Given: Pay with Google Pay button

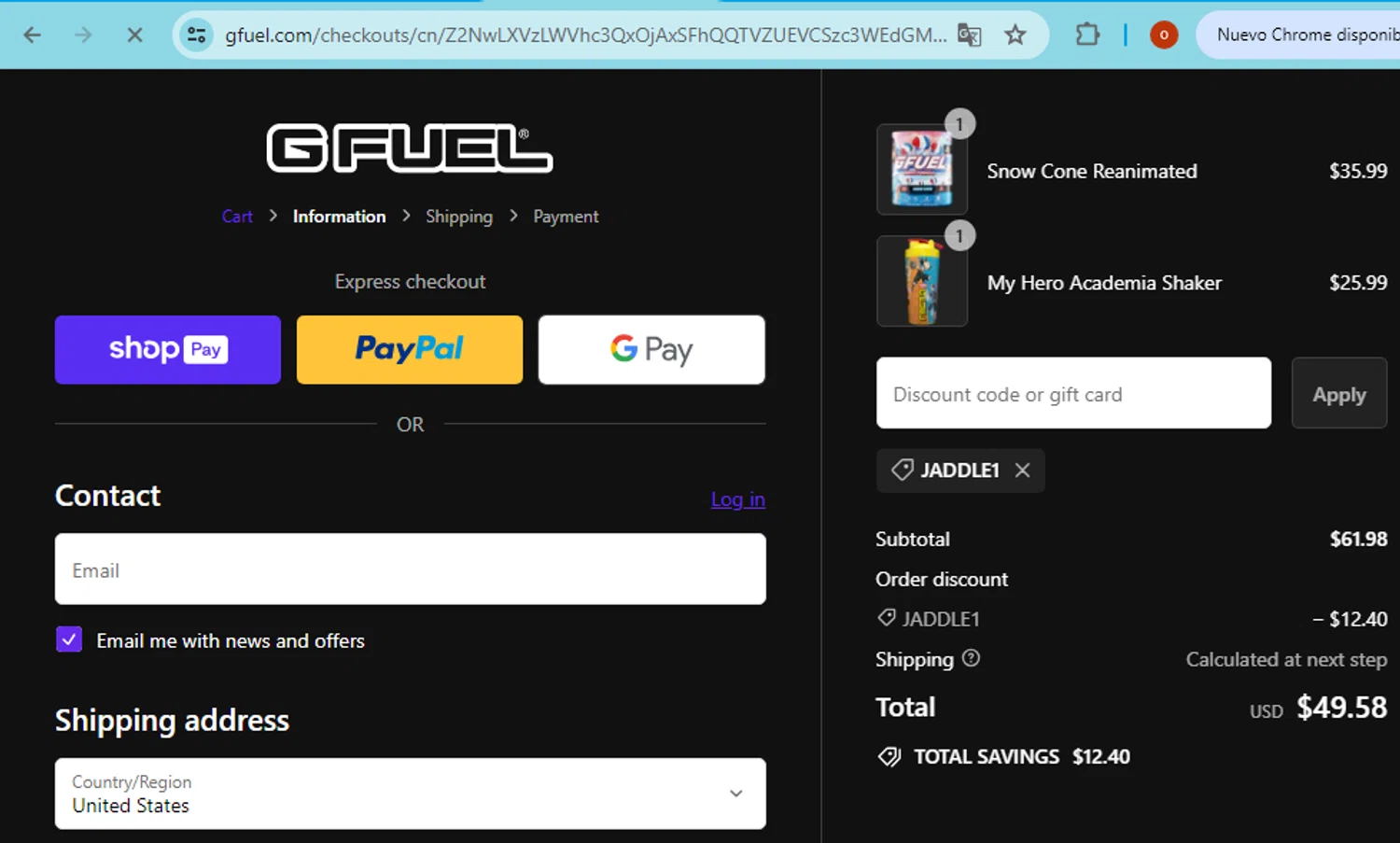Looking at the screenshot, I should [x=651, y=349].
